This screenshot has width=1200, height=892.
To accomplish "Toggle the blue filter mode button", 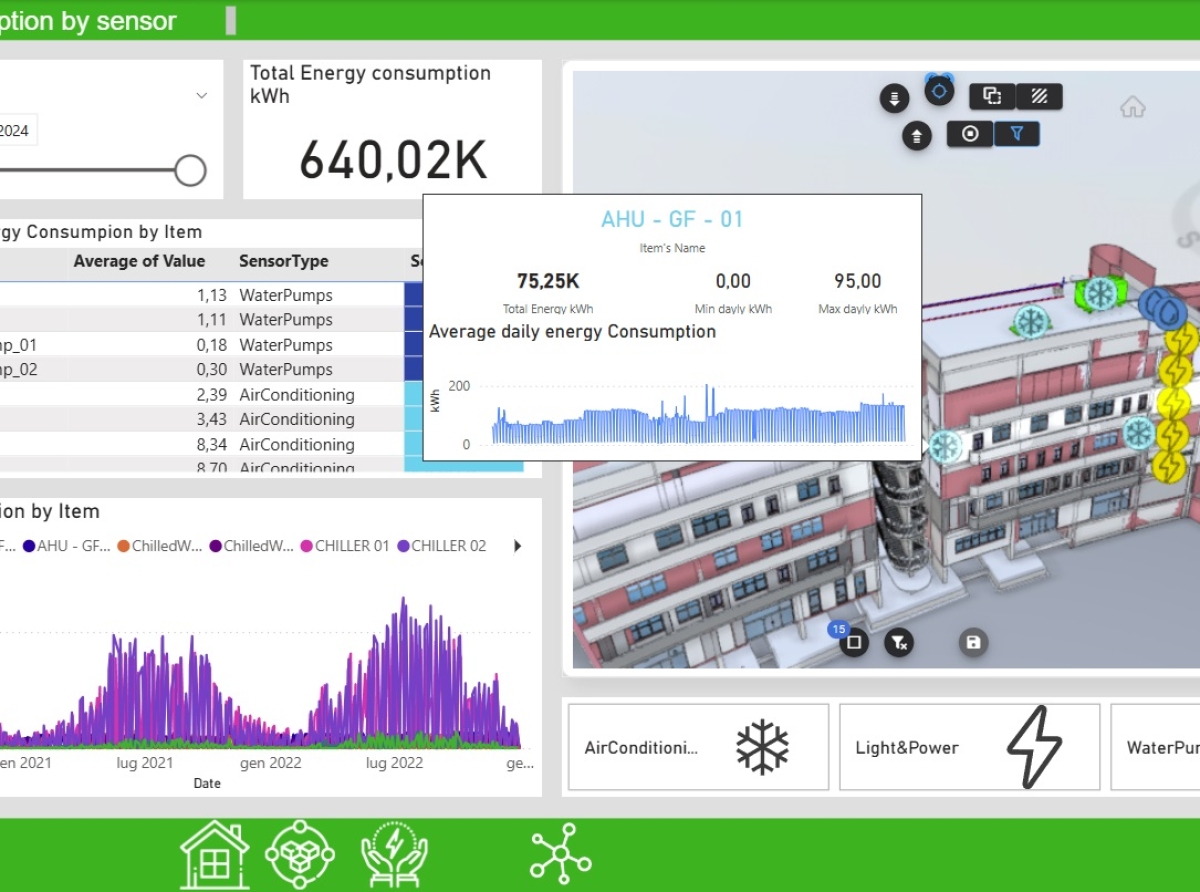I will click(x=1017, y=133).
